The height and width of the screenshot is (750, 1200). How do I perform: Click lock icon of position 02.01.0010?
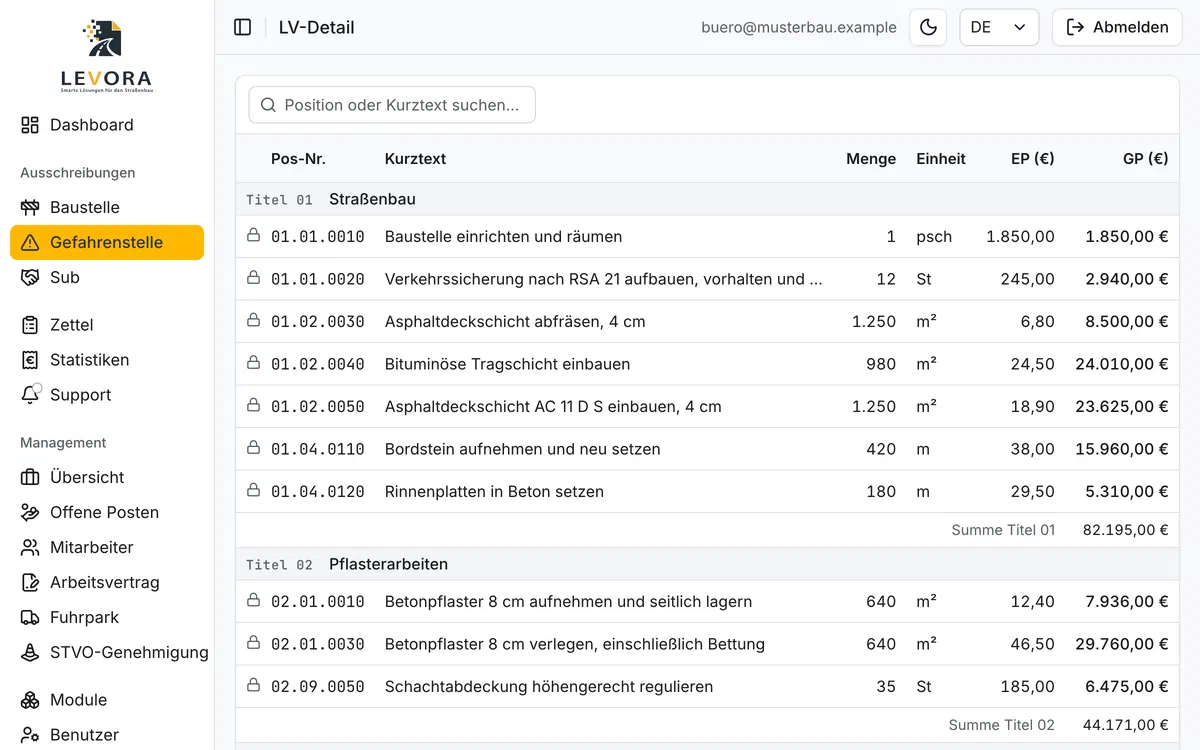[x=253, y=601]
